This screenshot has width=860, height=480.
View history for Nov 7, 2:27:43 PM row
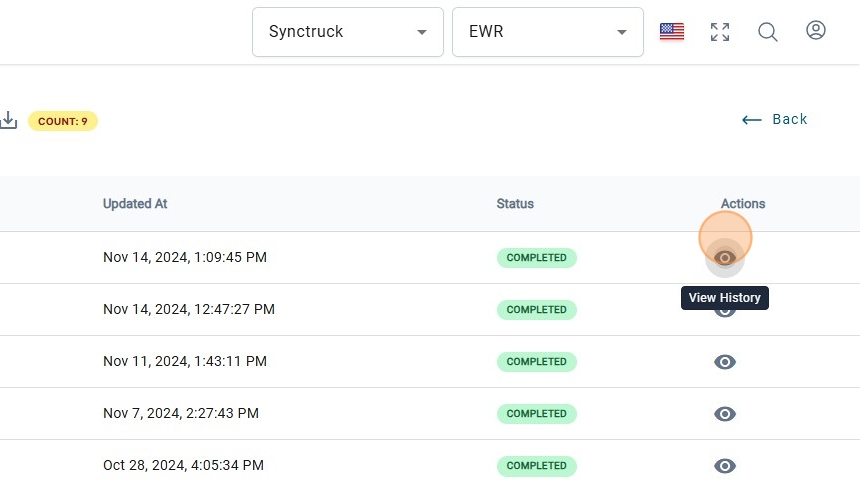(x=725, y=414)
